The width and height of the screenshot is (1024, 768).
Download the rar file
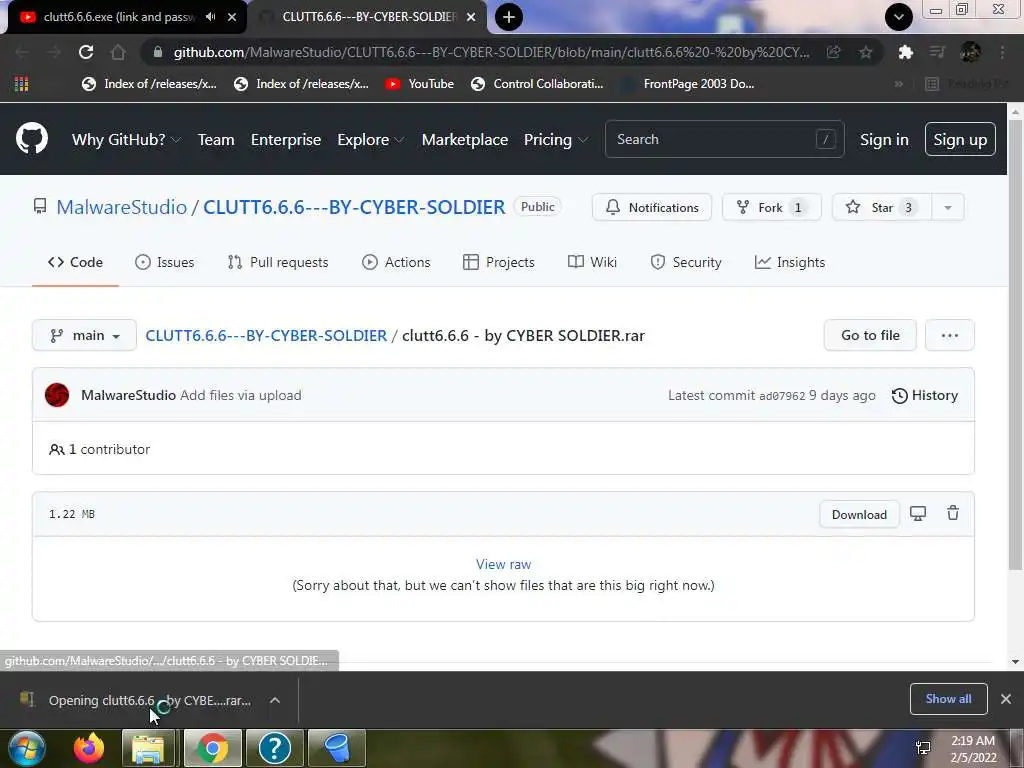coord(859,515)
